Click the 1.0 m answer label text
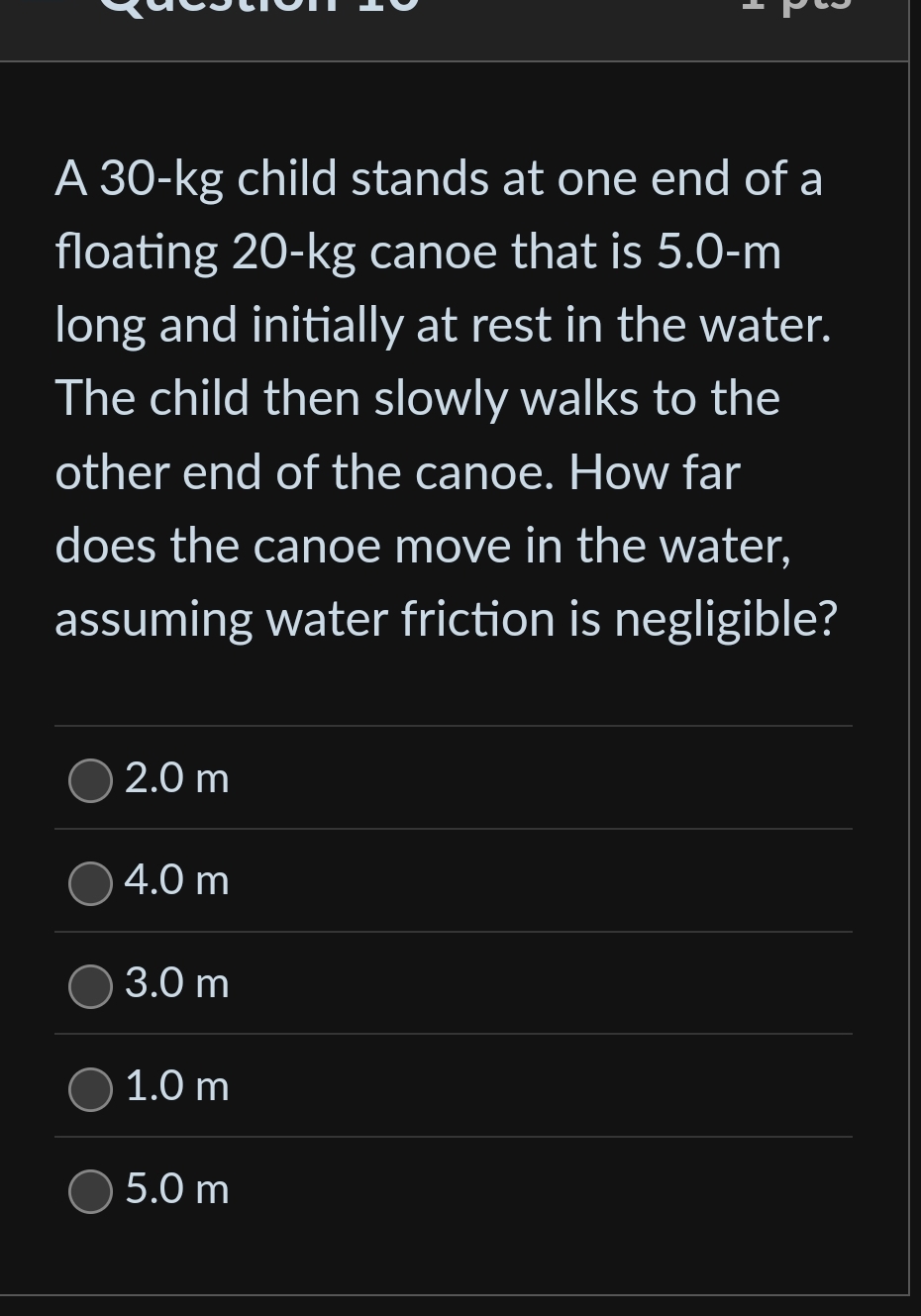This screenshot has height=1316, width=921. click(x=175, y=1086)
